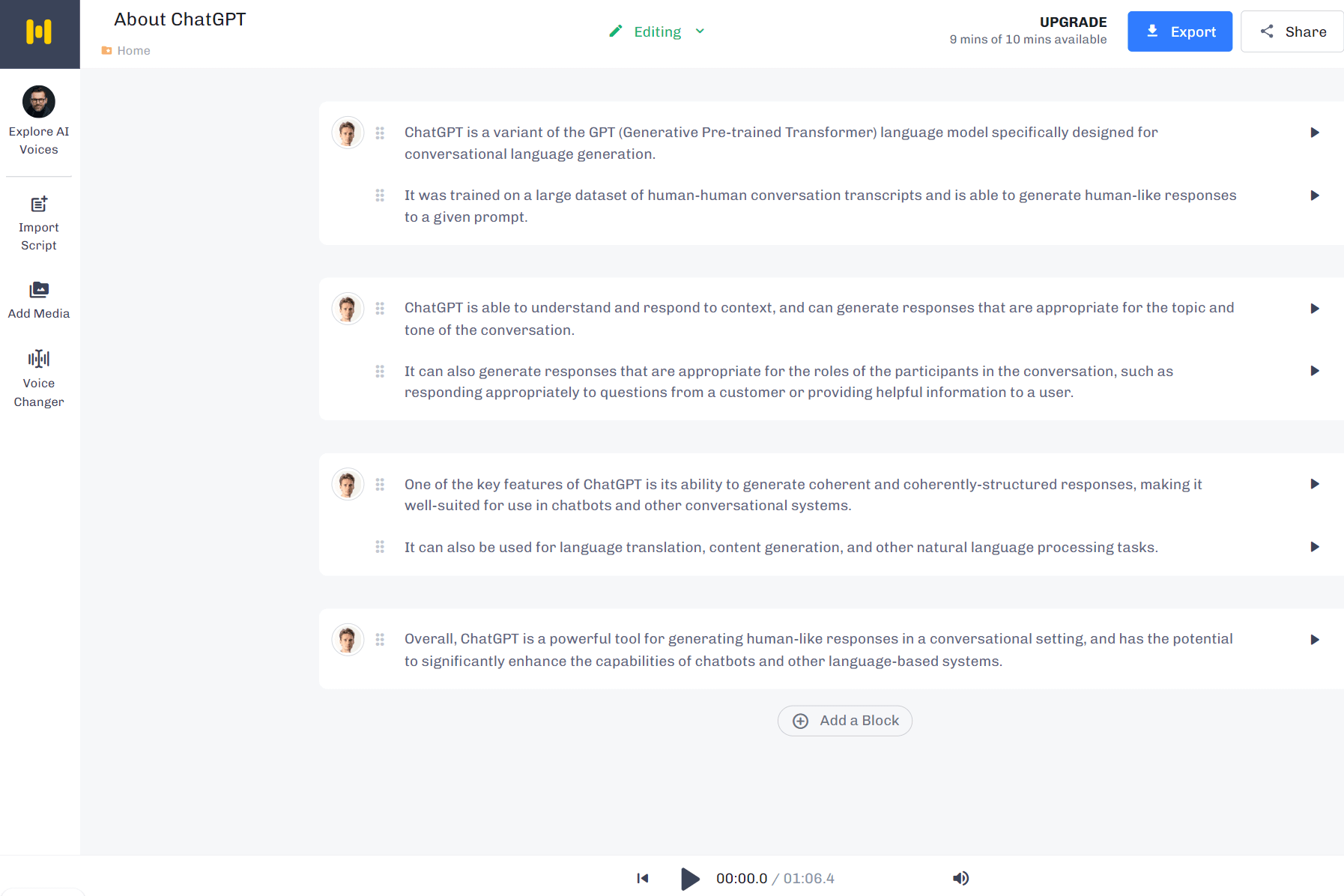This screenshot has width=1344, height=896.
Task: Play the 'ChatGPT is able to understand' sentence
Action: [x=1315, y=309]
